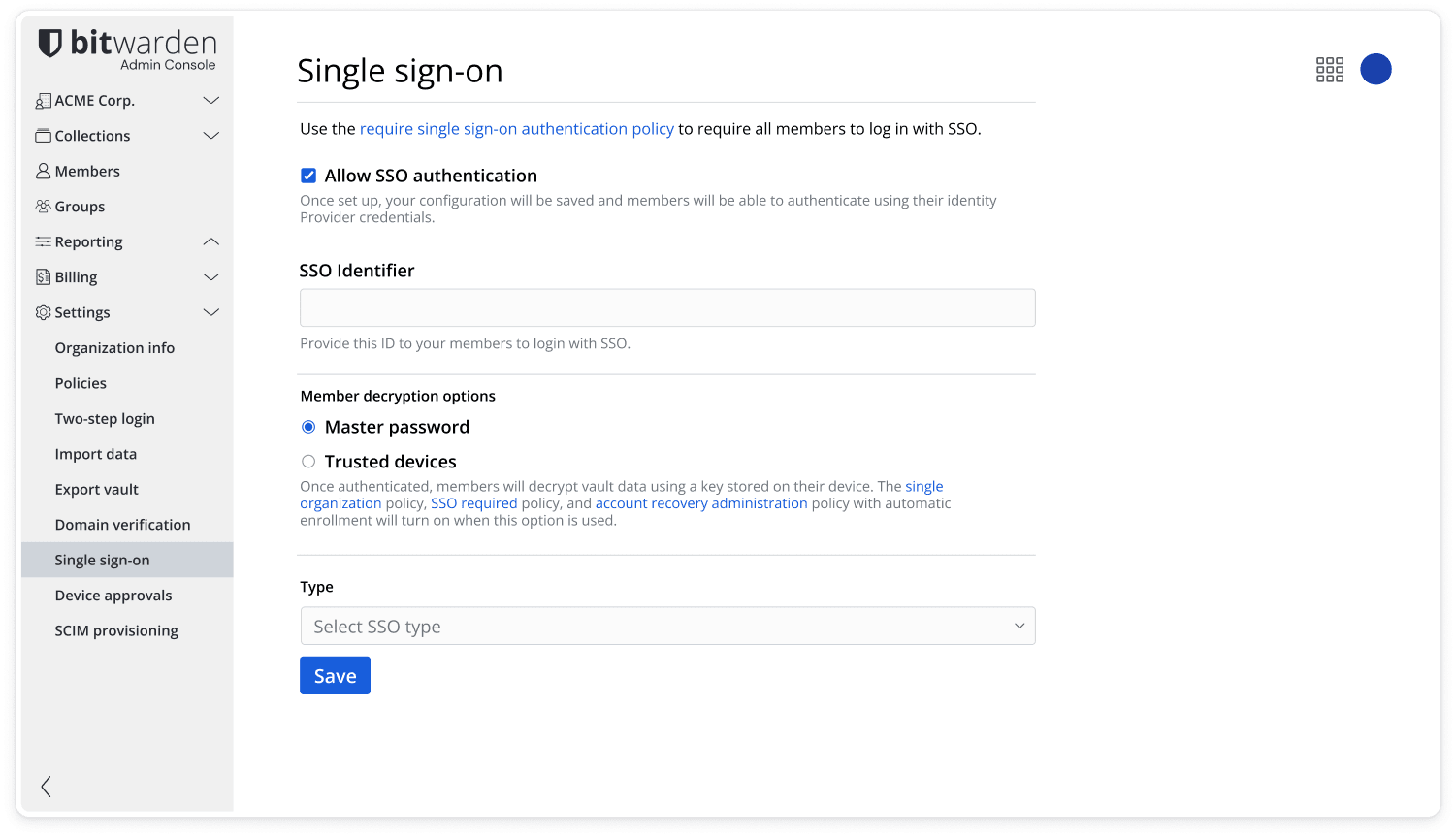Screen dimensions: 1456x837
Task: Open the Select SSO type dropdown
Action: [667, 626]
